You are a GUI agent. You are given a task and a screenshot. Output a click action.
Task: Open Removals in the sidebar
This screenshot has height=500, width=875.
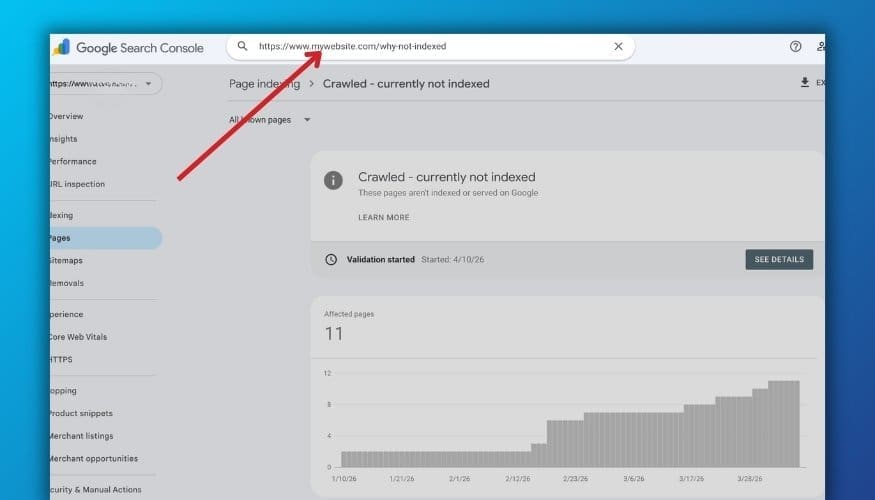(67, 283)
